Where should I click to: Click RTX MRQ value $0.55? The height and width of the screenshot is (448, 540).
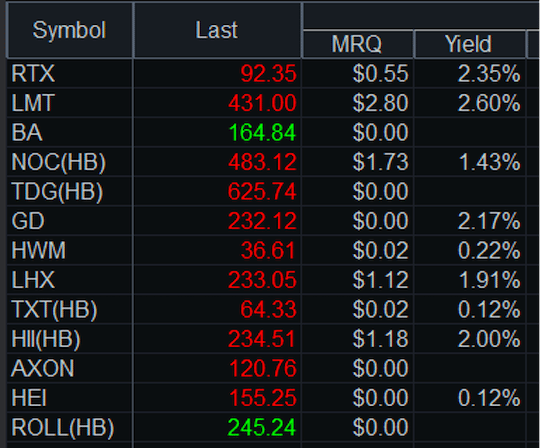pos(381,73)
